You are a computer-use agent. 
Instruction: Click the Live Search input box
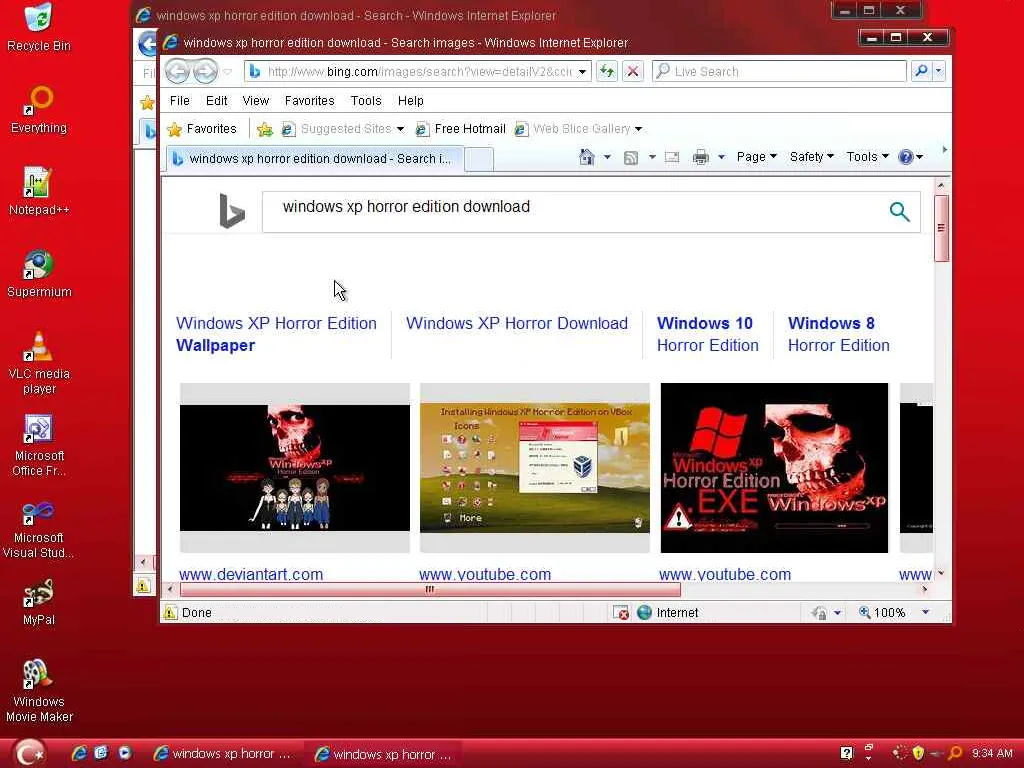(778, 71)
